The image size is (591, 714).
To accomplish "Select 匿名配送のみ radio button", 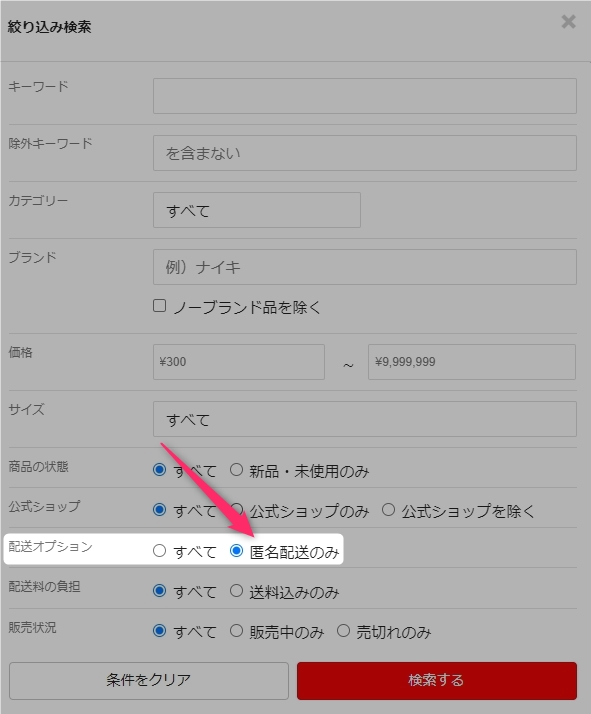I will click(236, 551).
